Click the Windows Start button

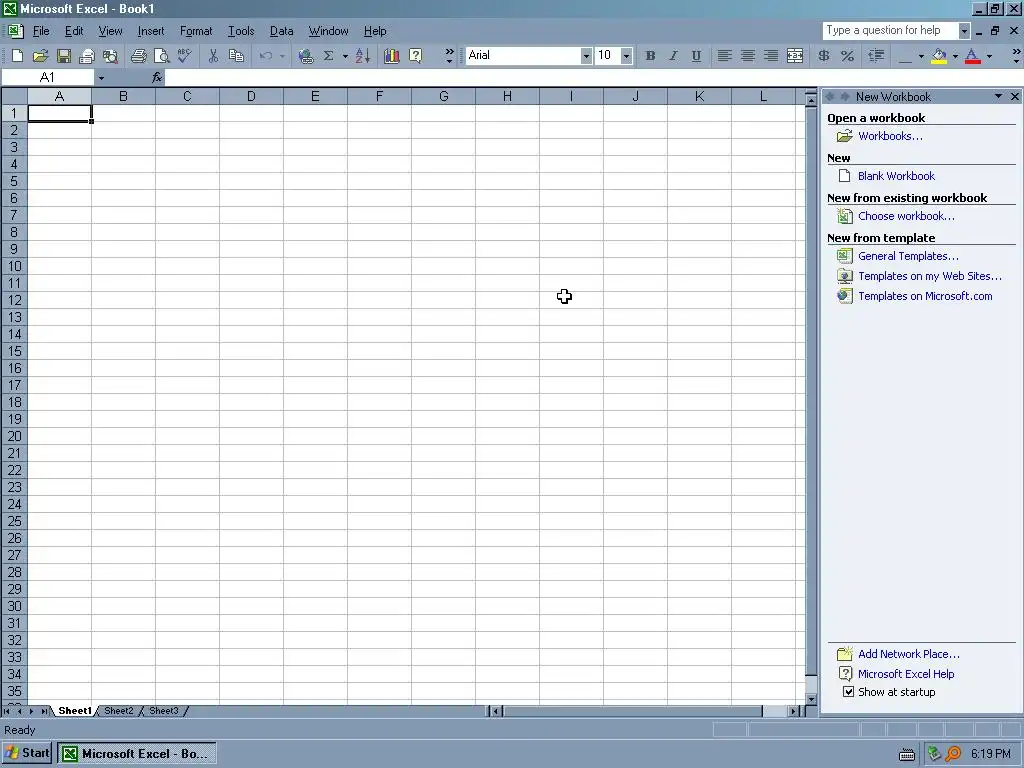coord(27,753)
